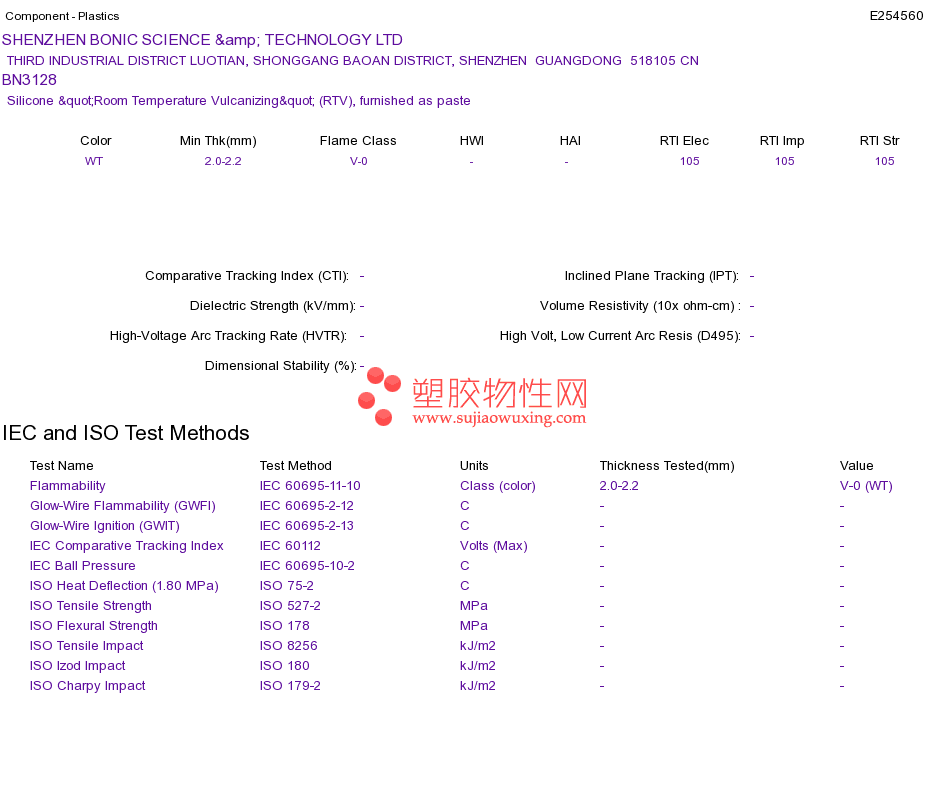Click High Volt, Low Current Arc Resis label

tap(620, 336)
